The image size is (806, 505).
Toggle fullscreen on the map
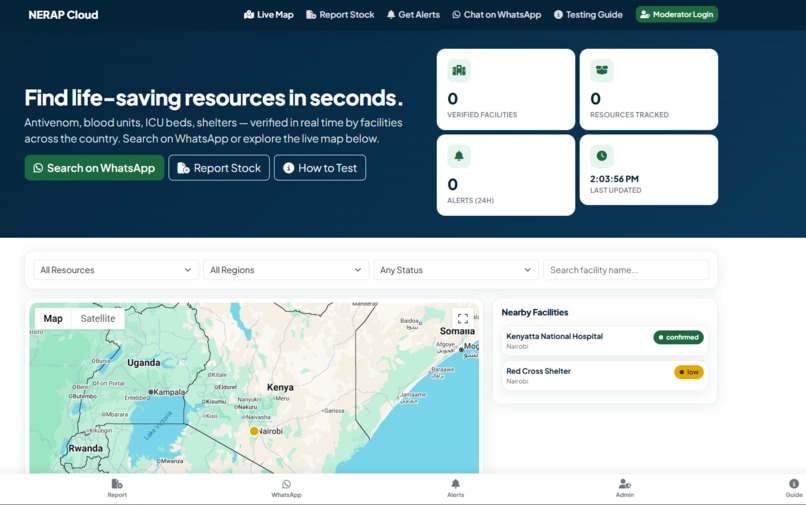tap(463, 318)
